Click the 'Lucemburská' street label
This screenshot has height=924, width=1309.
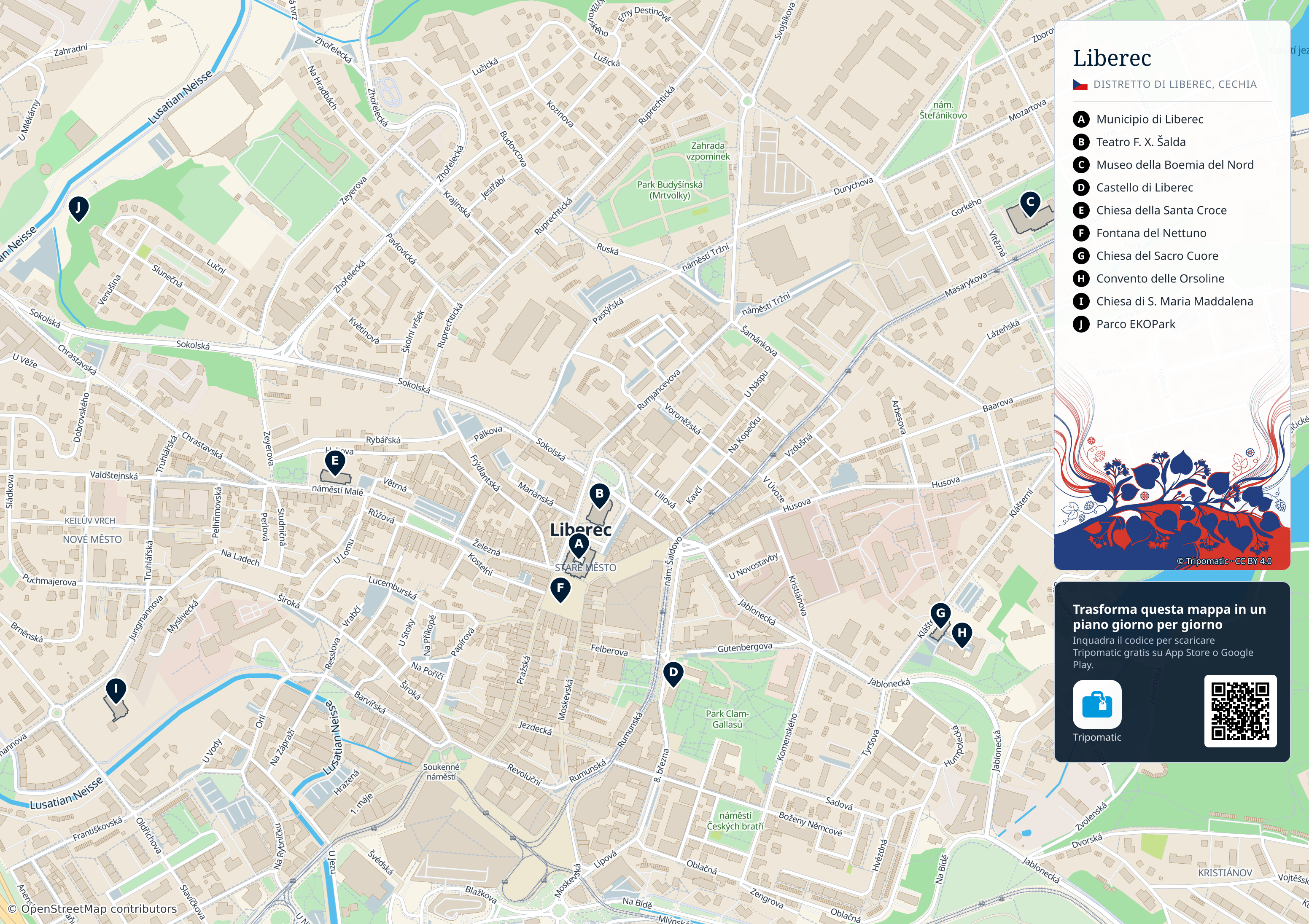coord(392,588)
